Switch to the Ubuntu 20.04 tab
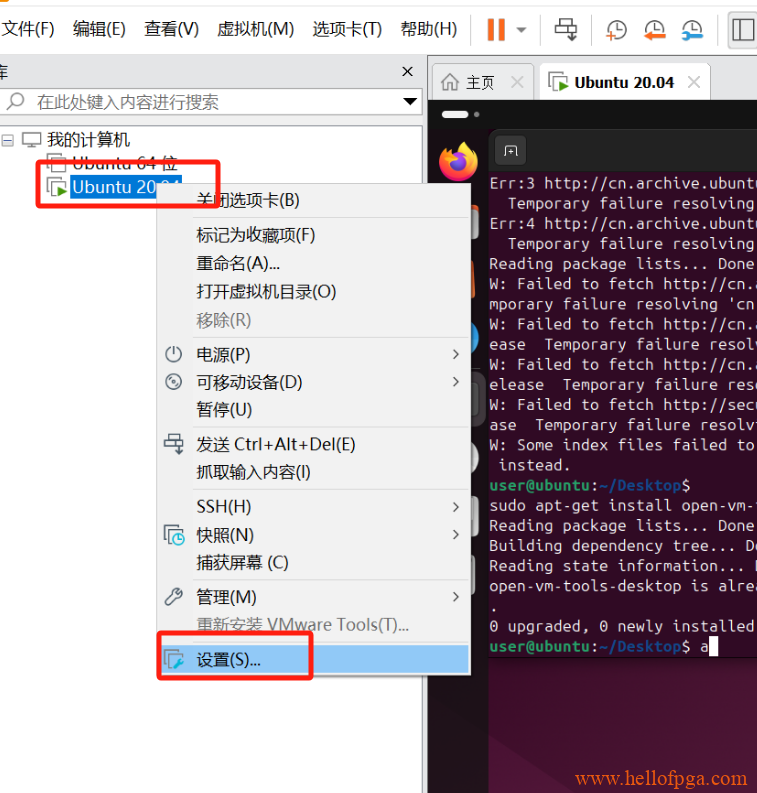Screen dimensions: 757x793 (x=624, y=82)
